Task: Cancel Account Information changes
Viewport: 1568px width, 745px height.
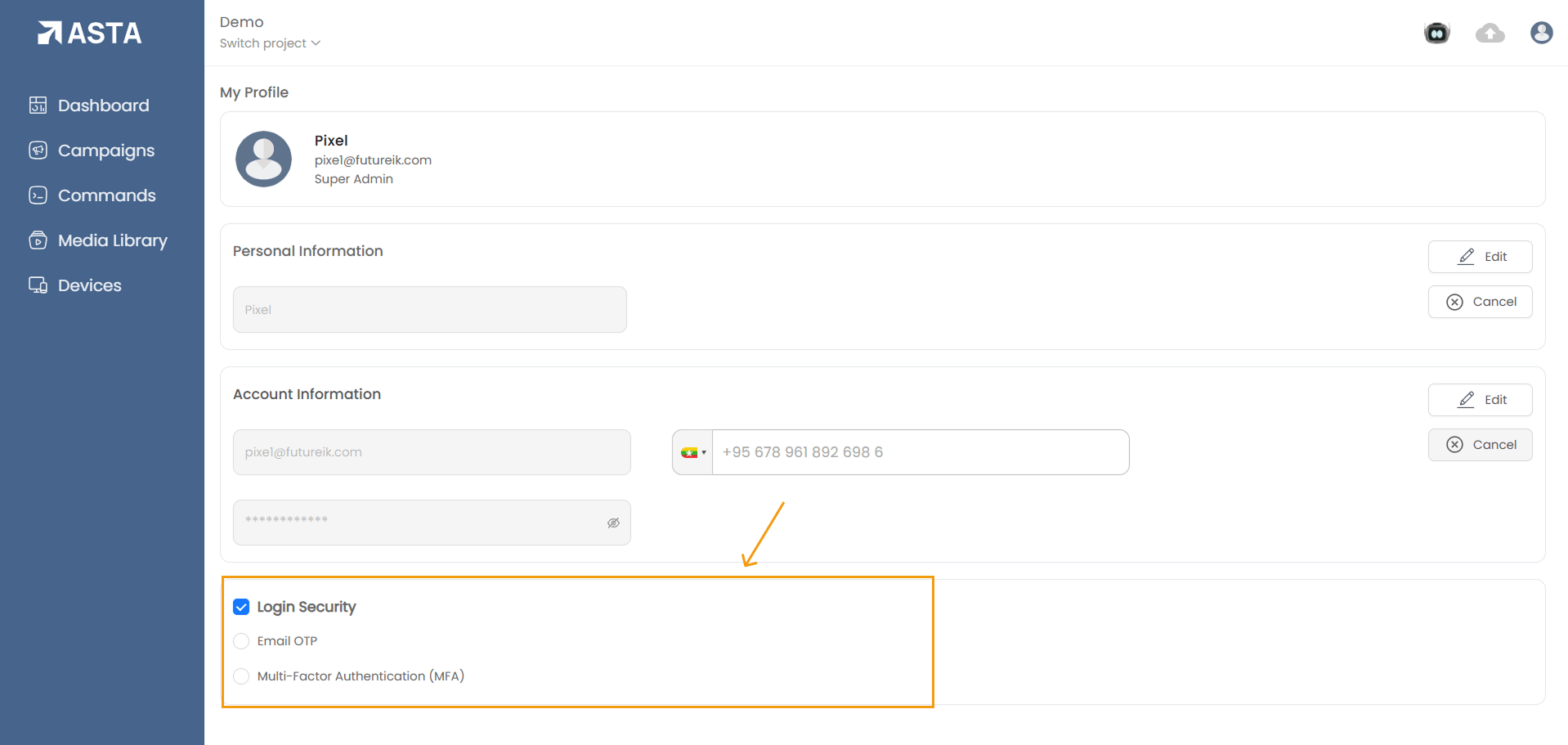Action: click(1480, 445)
